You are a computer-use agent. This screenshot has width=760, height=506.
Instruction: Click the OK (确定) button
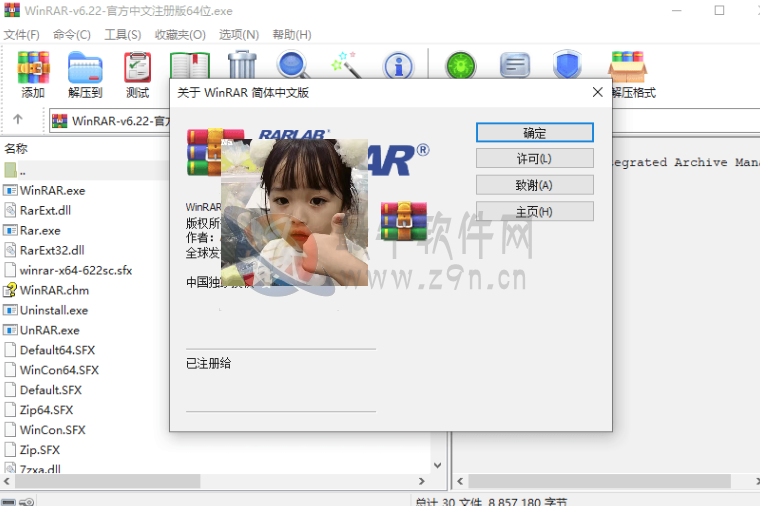point(535,132)
